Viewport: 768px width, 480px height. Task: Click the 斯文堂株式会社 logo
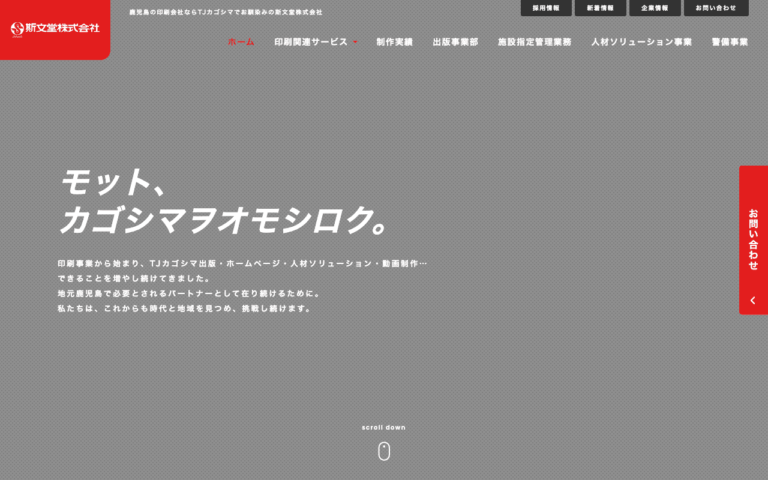55,28
